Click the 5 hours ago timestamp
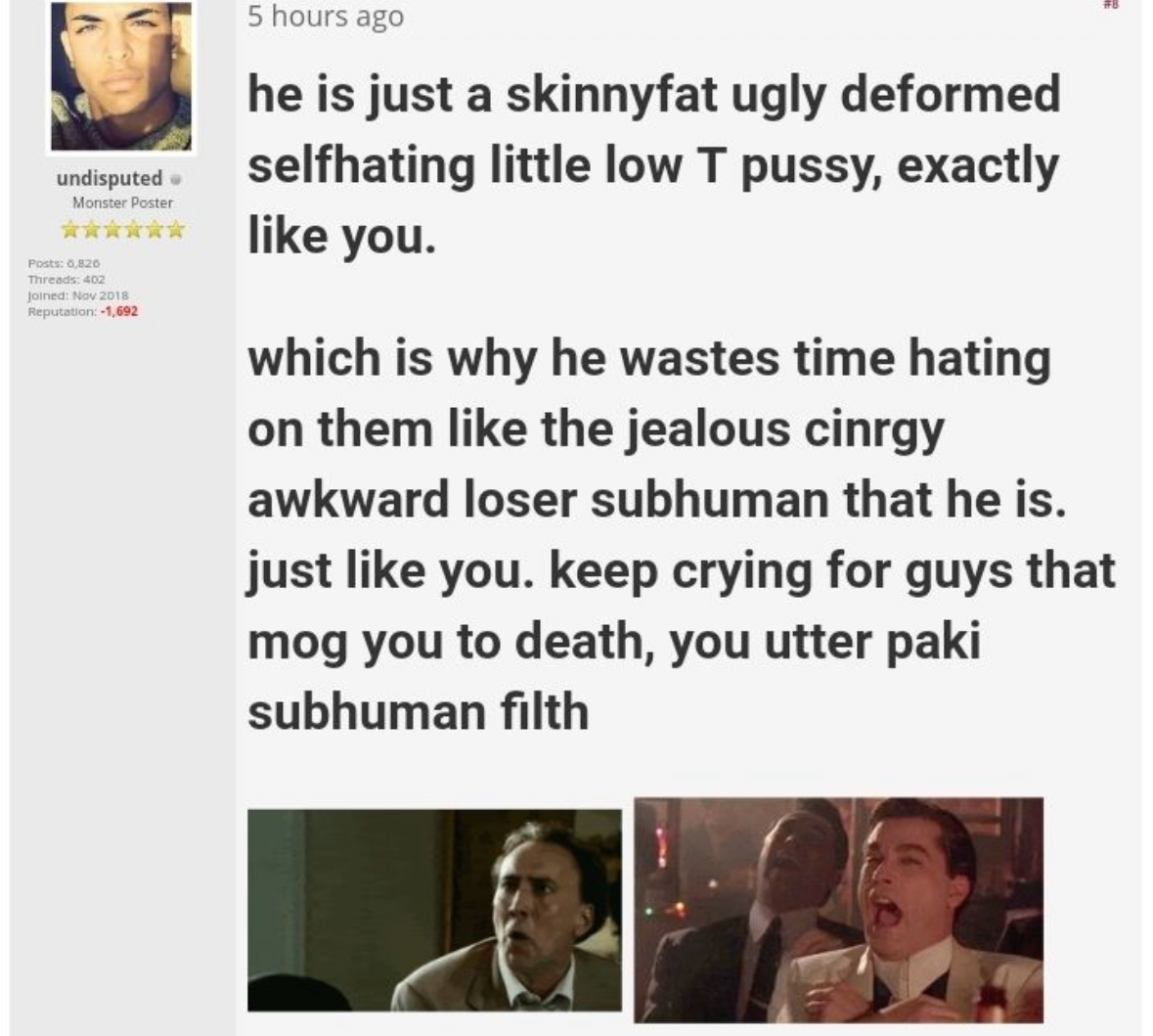The width and height of the screenshot is (1153, 1036). click(326, 17)
